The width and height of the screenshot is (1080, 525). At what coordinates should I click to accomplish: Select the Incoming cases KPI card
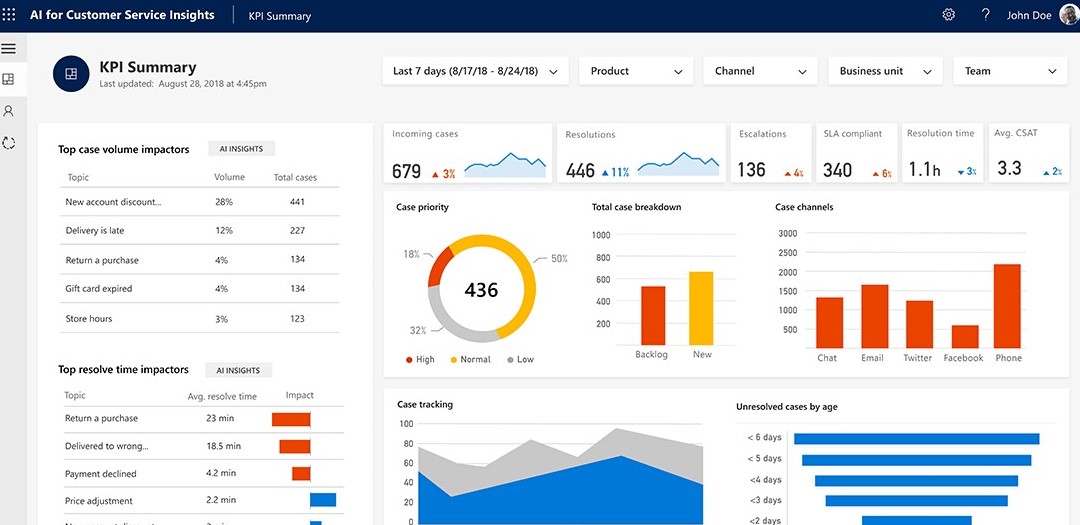click(x=468, y=153)
